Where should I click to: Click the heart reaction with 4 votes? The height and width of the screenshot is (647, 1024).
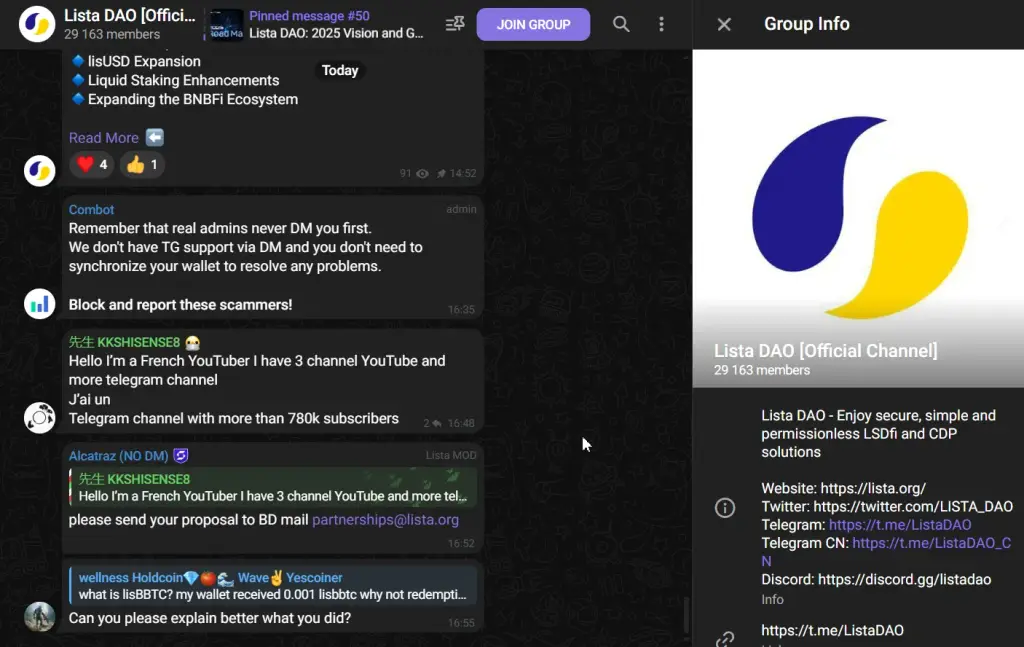coord(92,165)
